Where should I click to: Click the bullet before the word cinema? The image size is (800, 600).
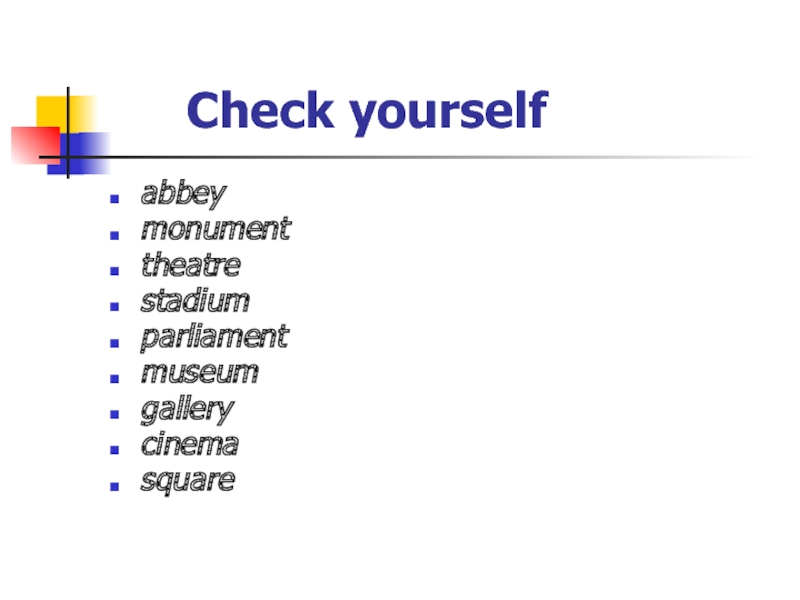(117, 448)
